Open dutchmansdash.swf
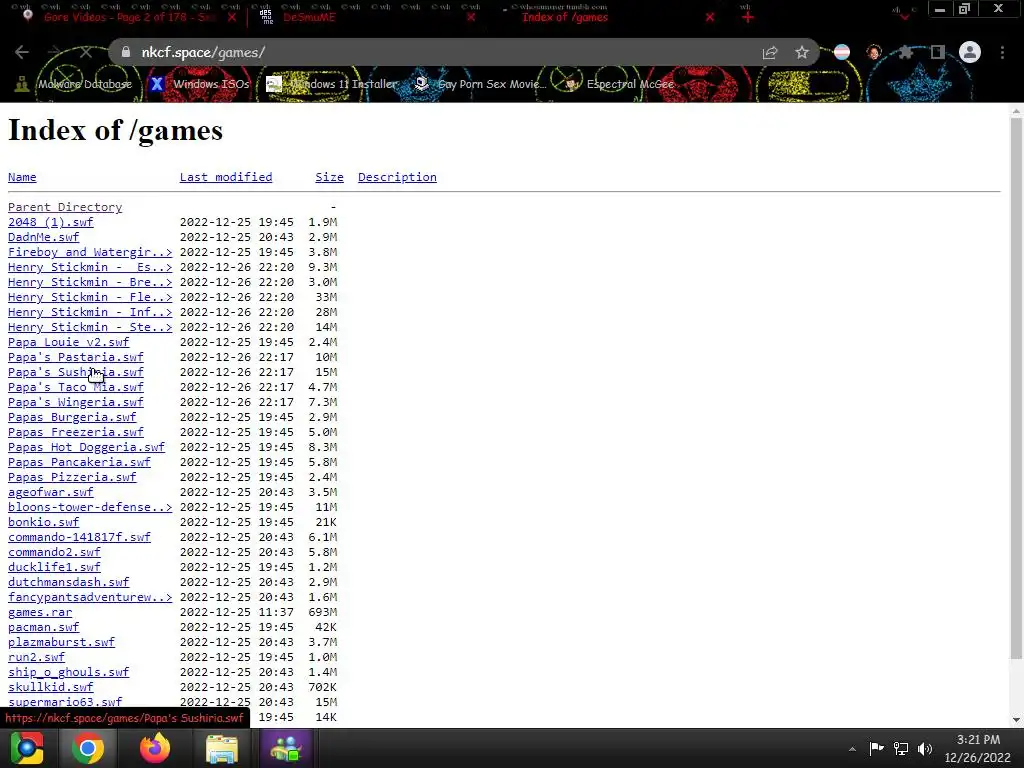 [69, 583]
